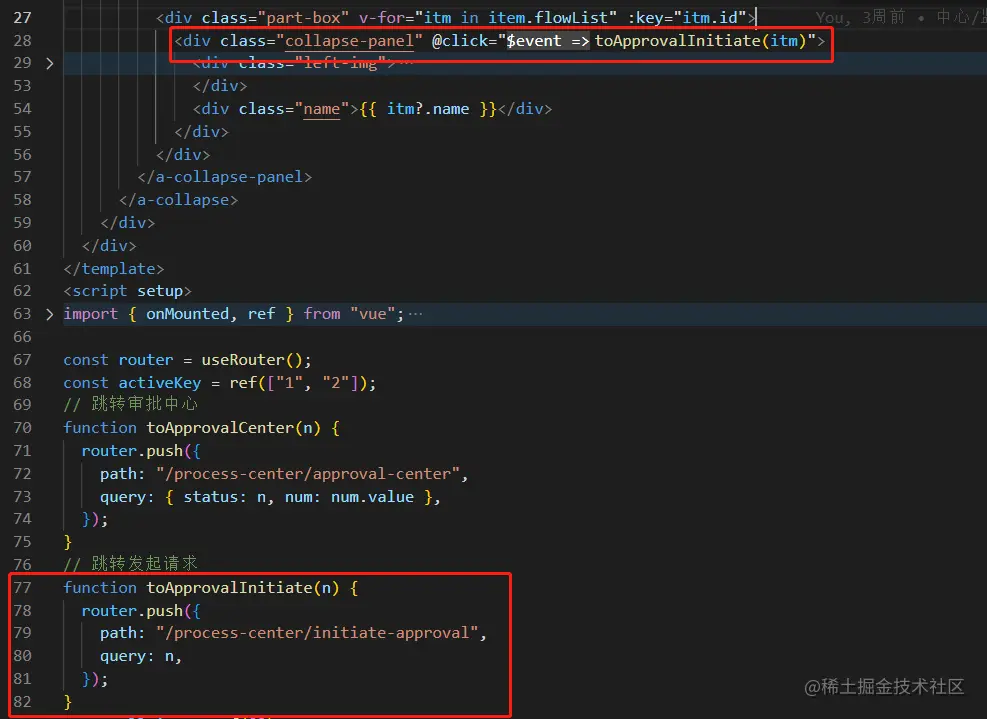
Task: Click the closing }); on line 81
Action: pyautogui.click(x=95, y=679)
